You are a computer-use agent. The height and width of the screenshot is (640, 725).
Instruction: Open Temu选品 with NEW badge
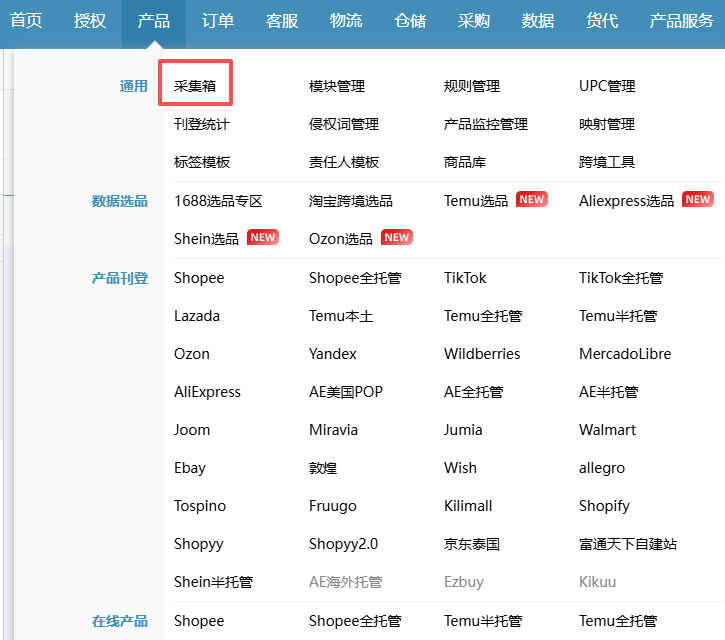476,200
